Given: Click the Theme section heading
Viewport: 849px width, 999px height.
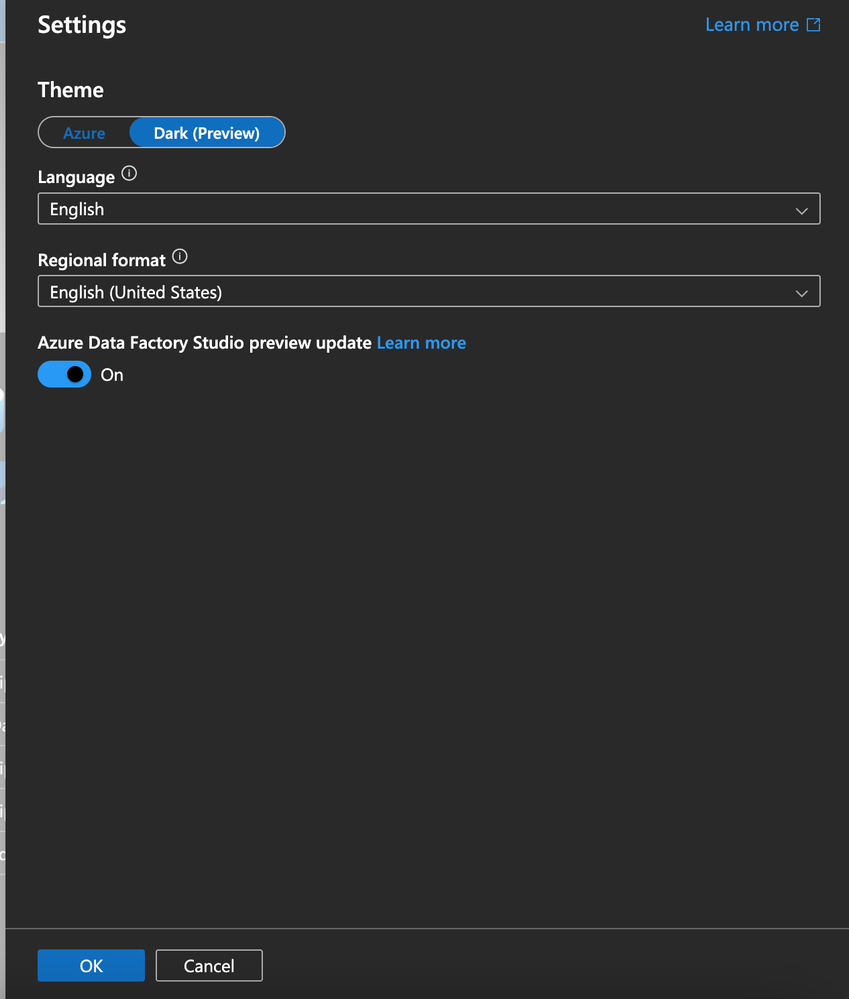Looking at the screenshot, I should (71, 90).
